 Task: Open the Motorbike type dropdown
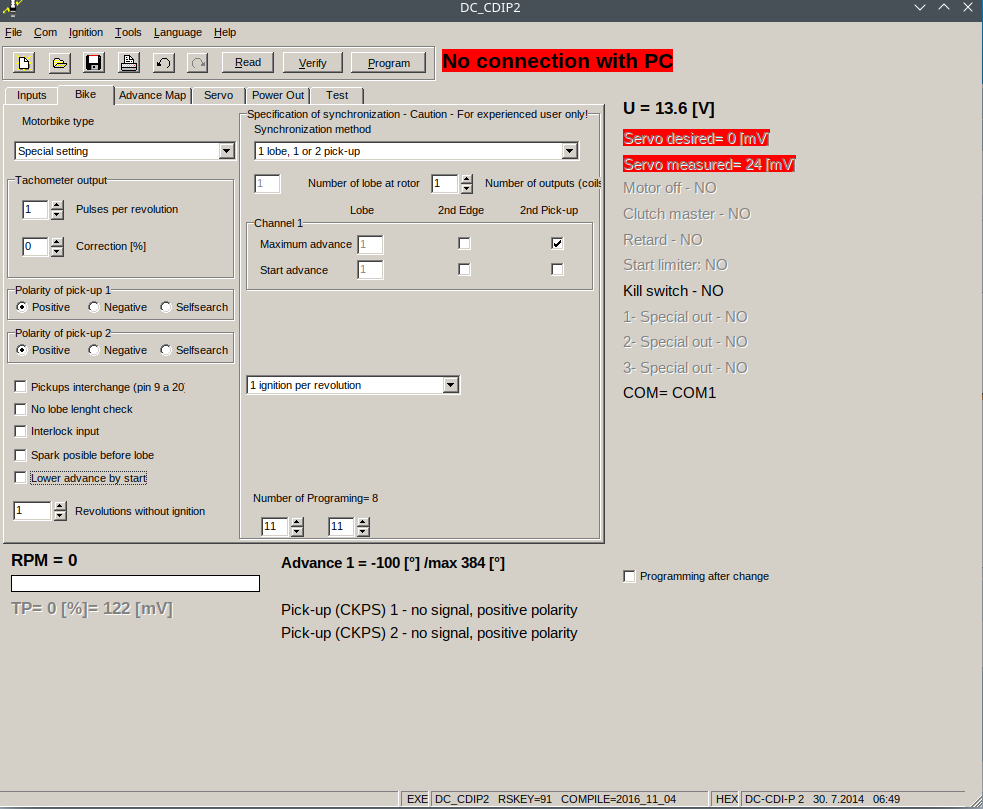click(226, 151)
